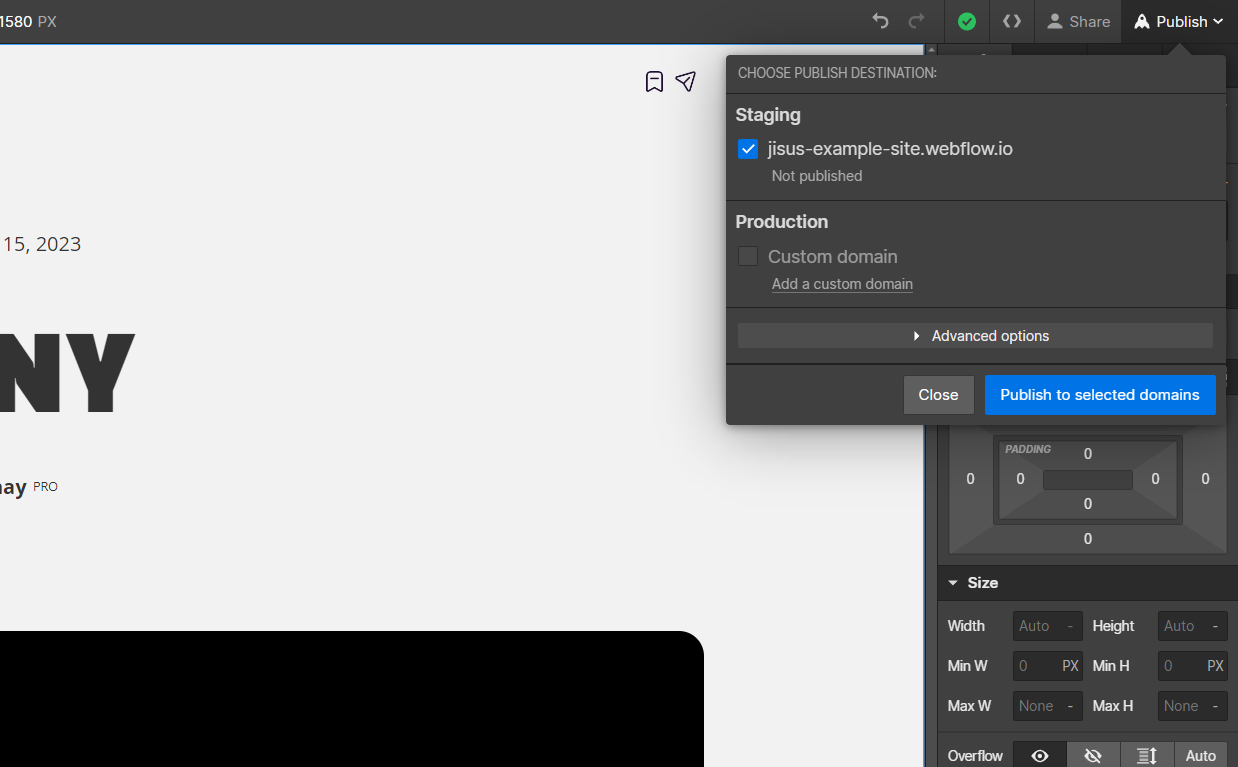This screenshot has width=1238, height=767.
Task: Open the Max H unit selector
Action: point(1215,706)
